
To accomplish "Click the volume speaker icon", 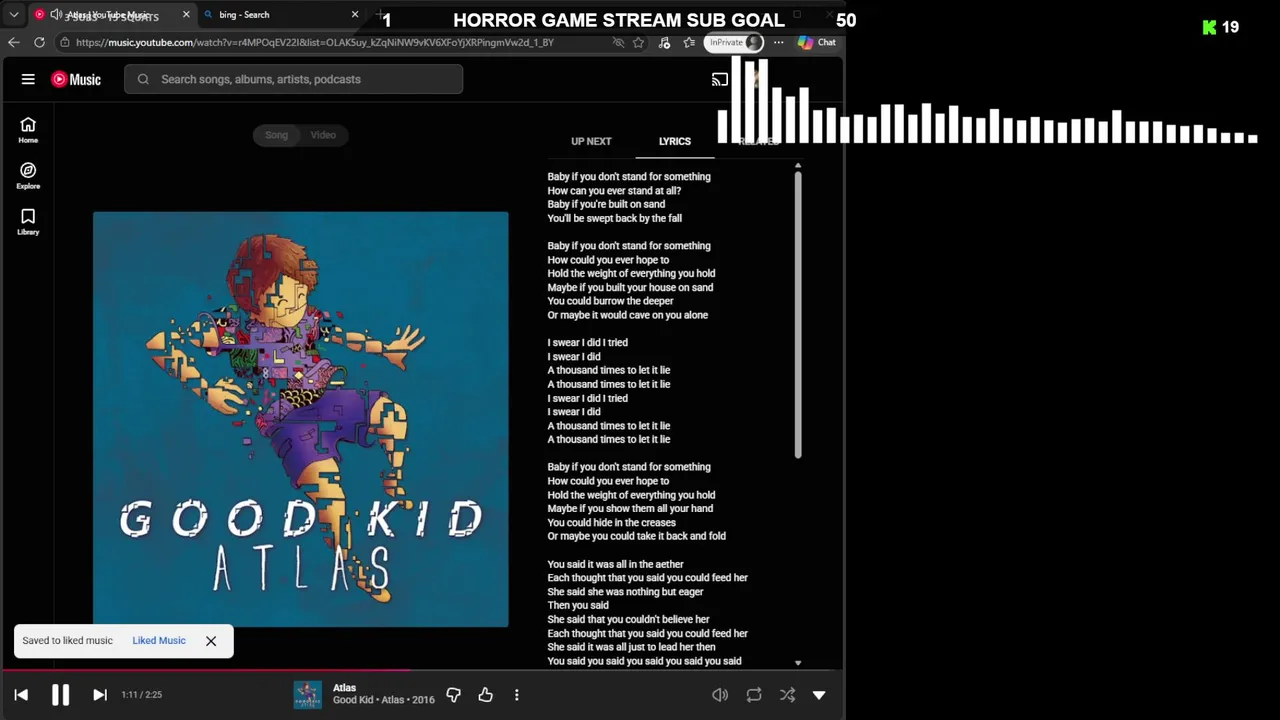I will (720, 695).
